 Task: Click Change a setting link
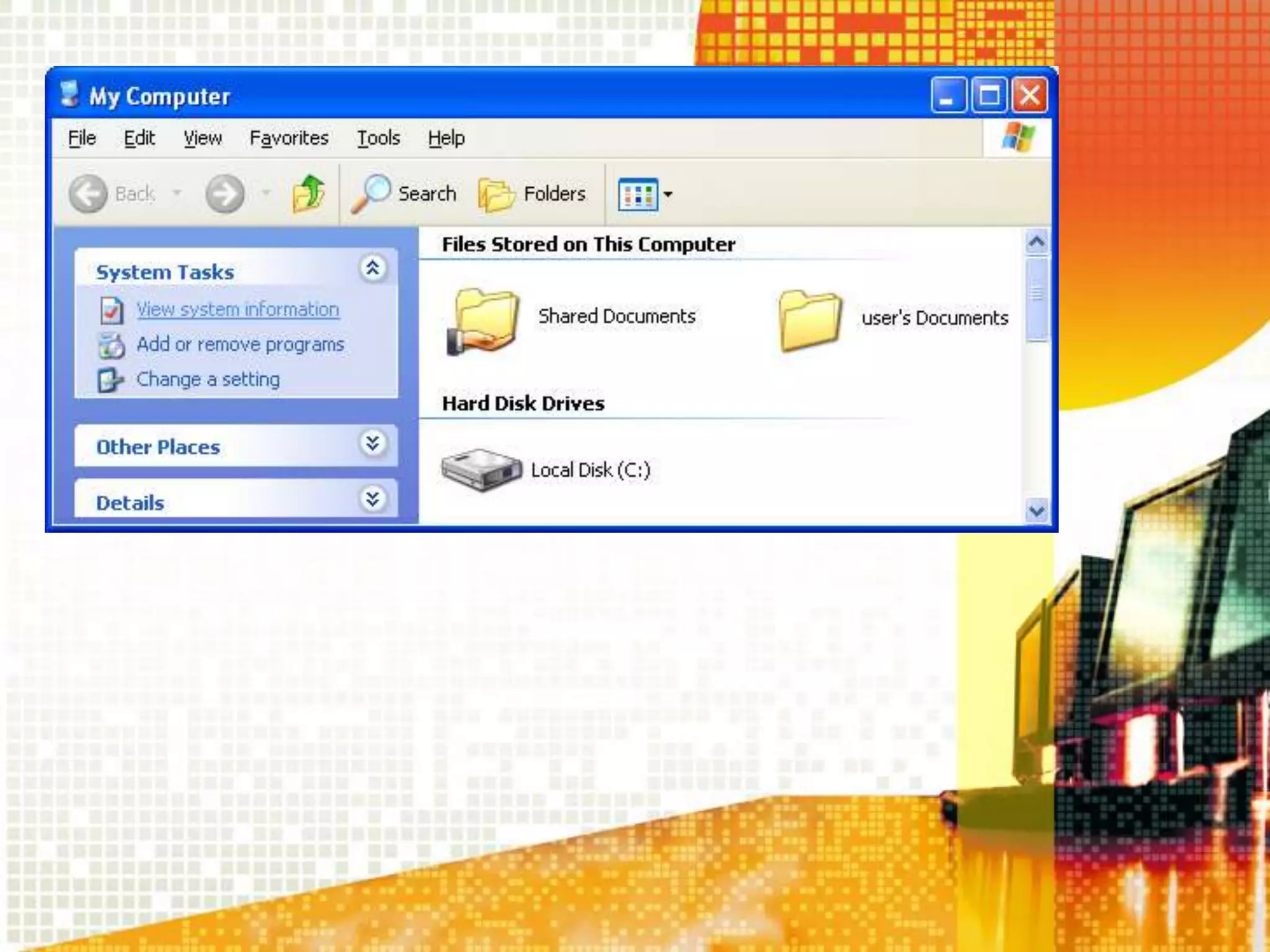[x=208, y=379]
